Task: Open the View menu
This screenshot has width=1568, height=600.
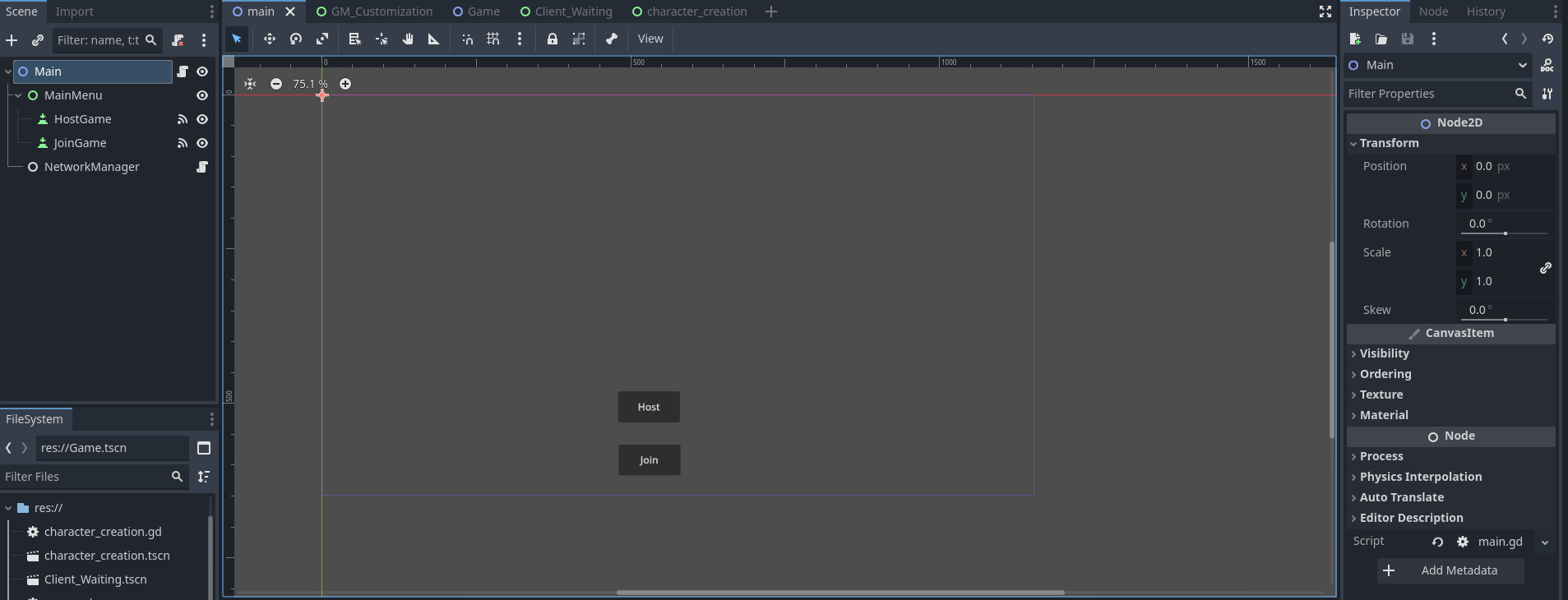Action: click(650, 39)
